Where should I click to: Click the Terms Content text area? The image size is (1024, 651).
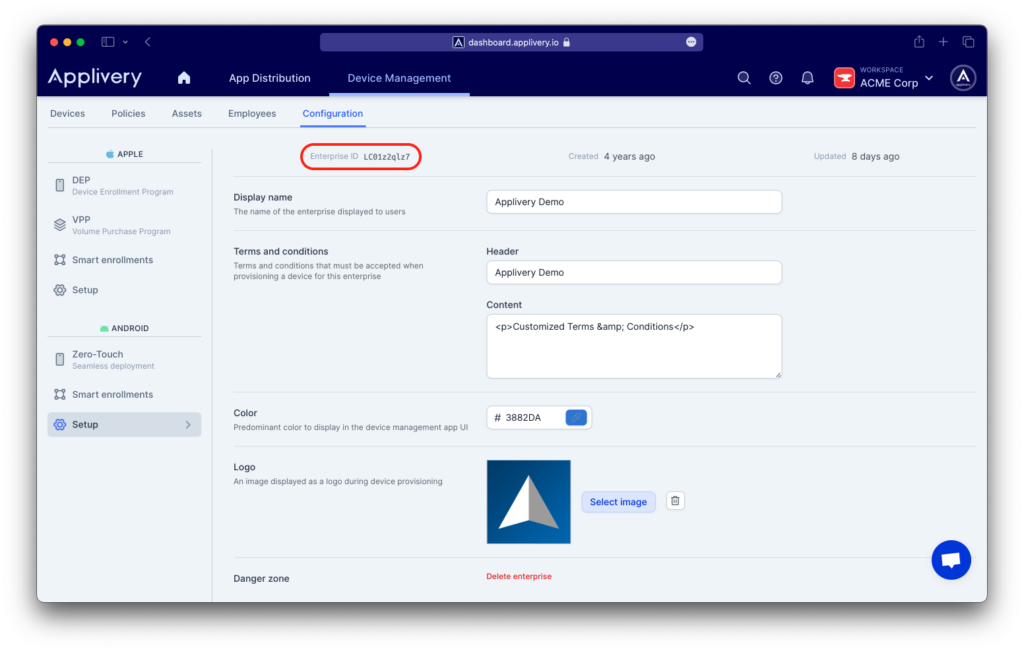coord(633,346)
